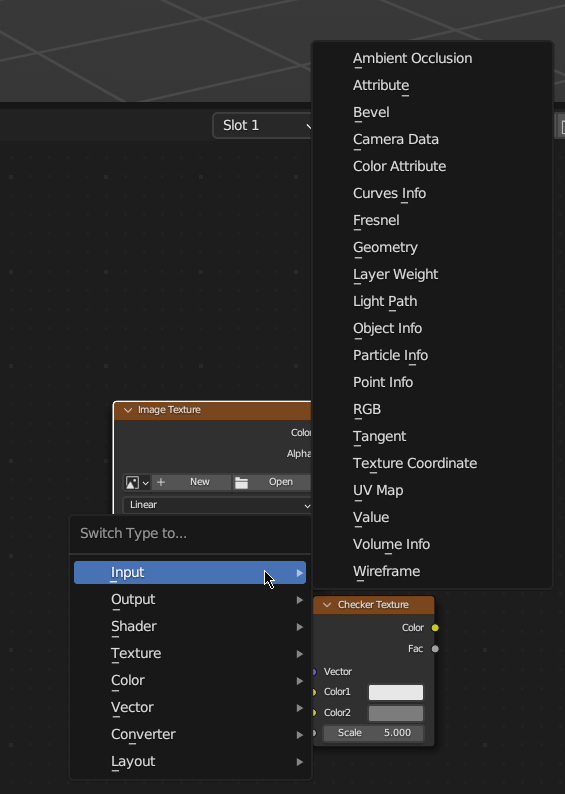Click the Image Texture node header
The height and width of the screenshot is (794, 565).
pos(213,410)
